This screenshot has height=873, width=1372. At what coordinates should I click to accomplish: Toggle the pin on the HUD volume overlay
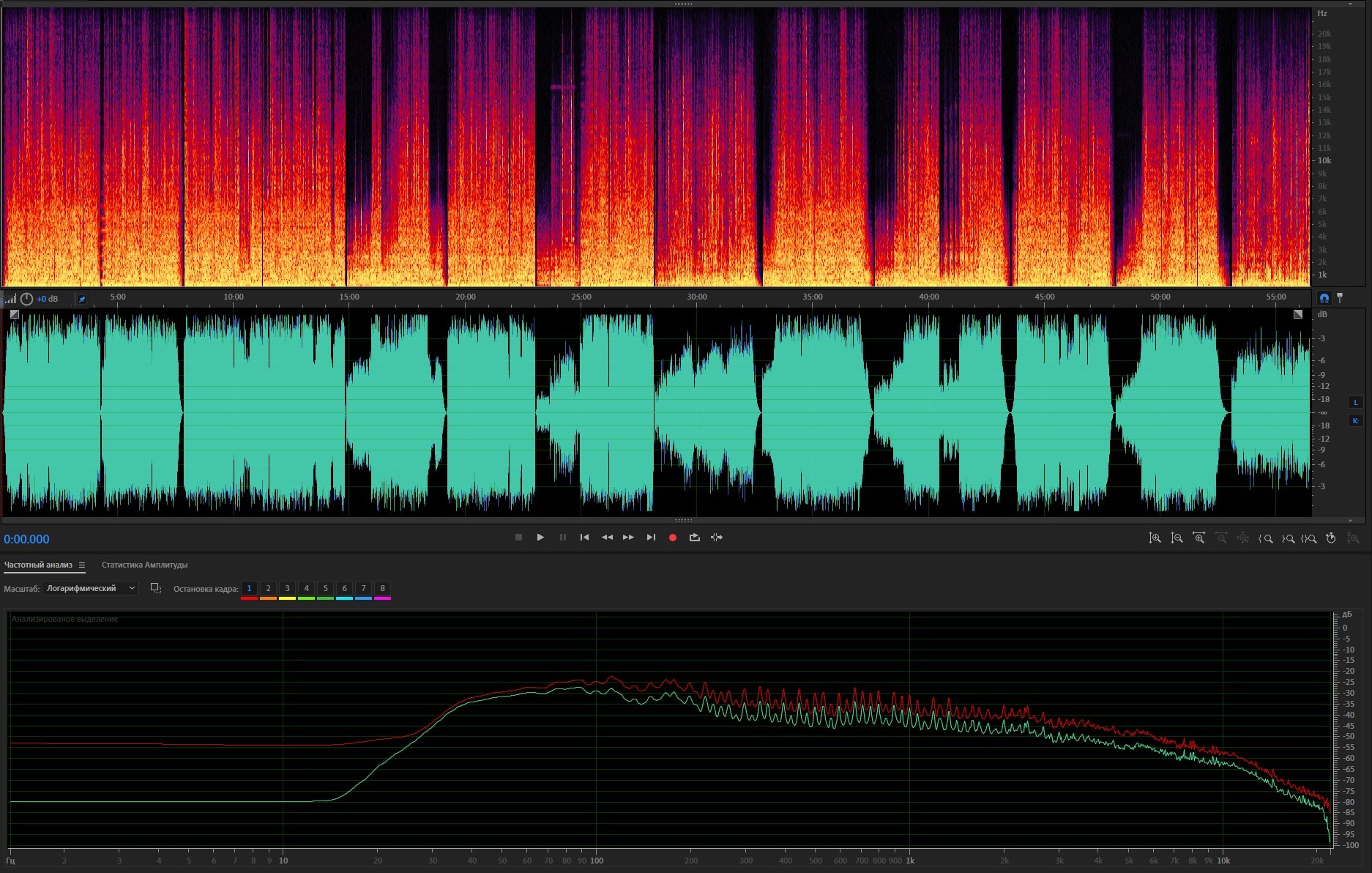pyautogui.click(x=82, y=299)
